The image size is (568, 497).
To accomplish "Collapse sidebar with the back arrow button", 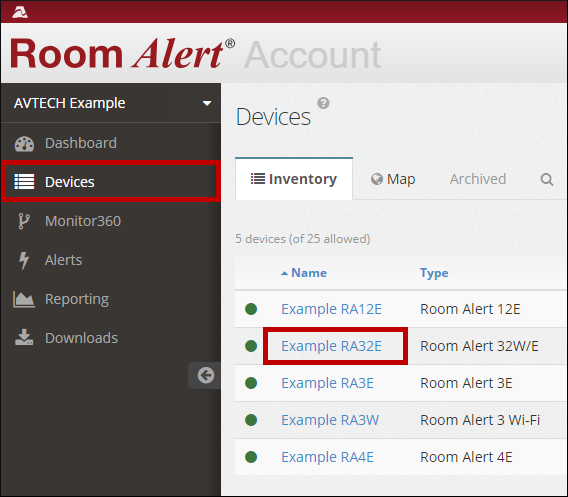I will [205, 375].
